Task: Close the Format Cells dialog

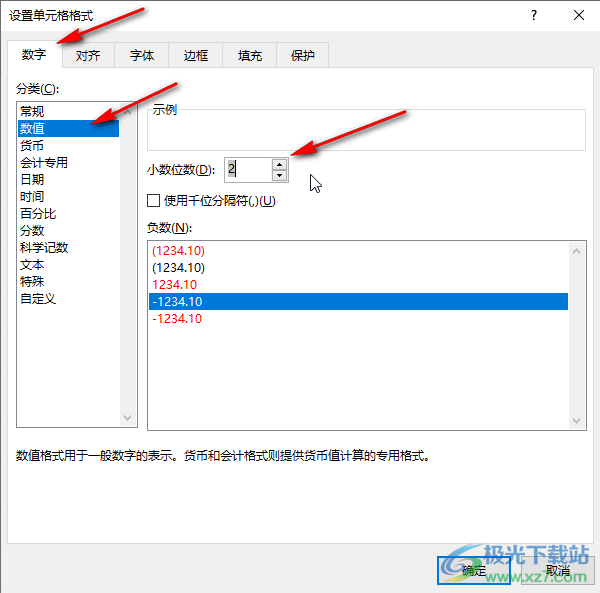Action: click(x=579, y=15)
